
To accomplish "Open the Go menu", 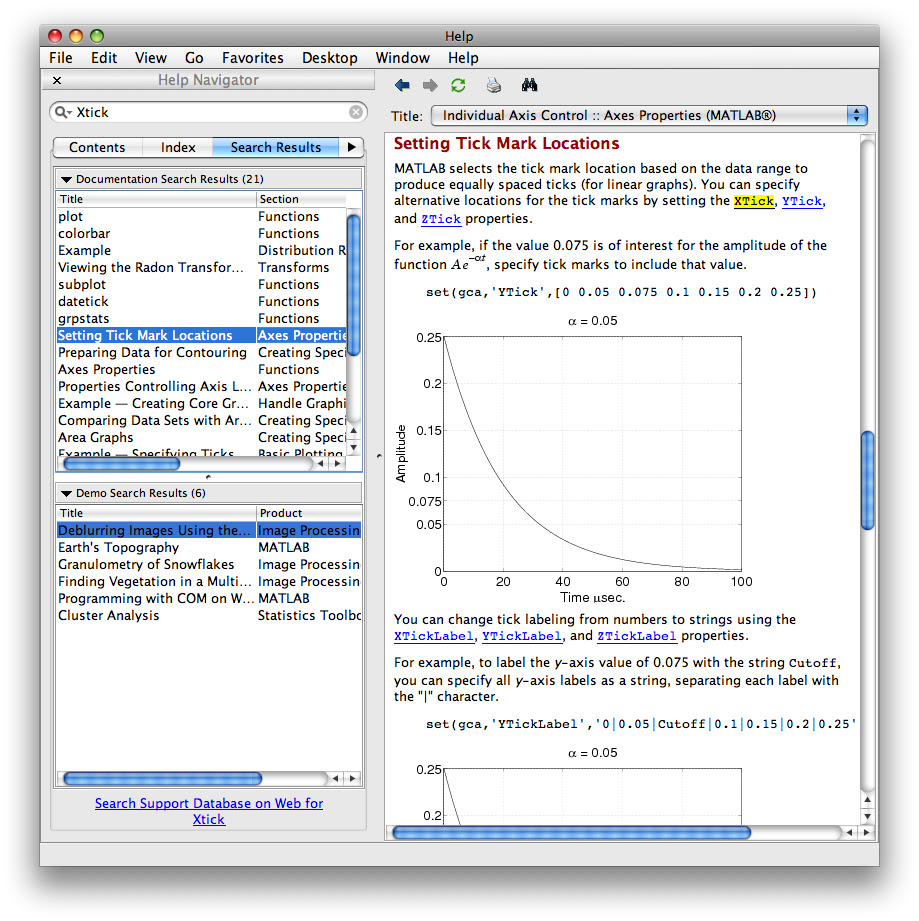I will click(x=194, y=58).
